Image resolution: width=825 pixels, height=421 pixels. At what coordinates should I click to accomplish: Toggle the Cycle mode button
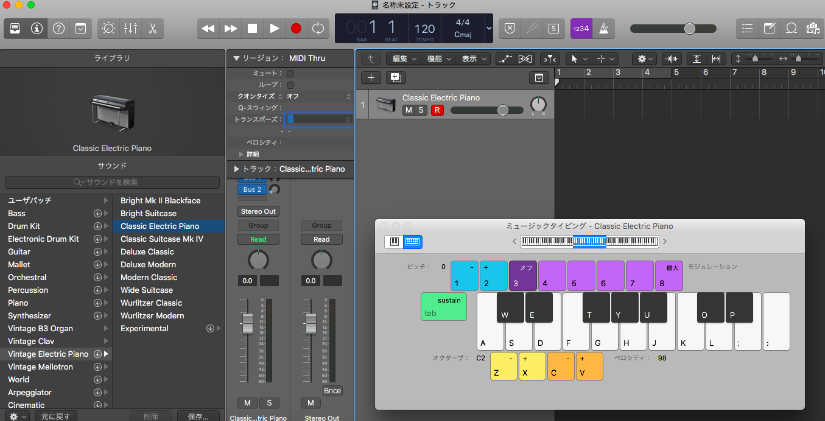click(319, 29)
